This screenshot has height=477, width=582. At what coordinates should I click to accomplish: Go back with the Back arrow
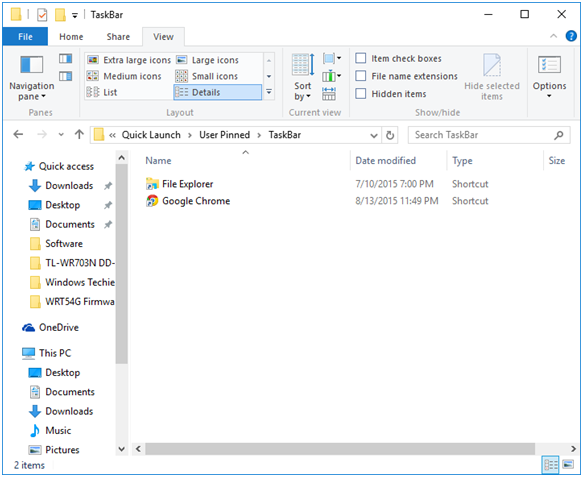click(x=18, y=134)
